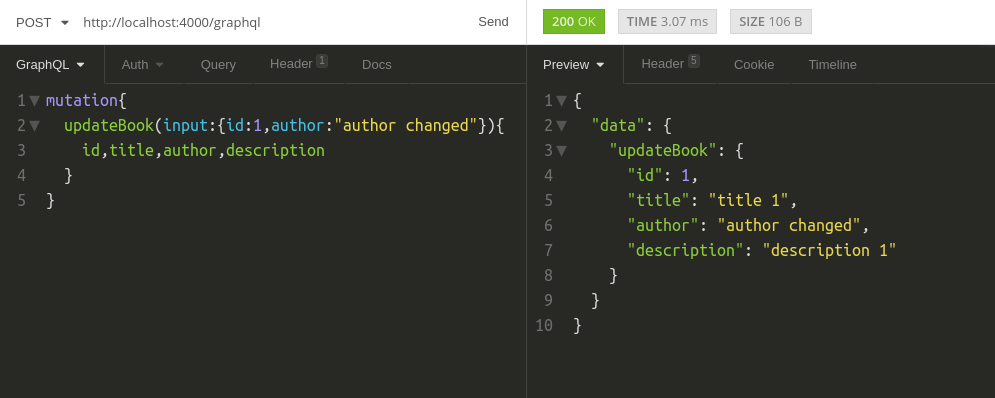Collapse the root object on response line 1

tap(561, 101)
